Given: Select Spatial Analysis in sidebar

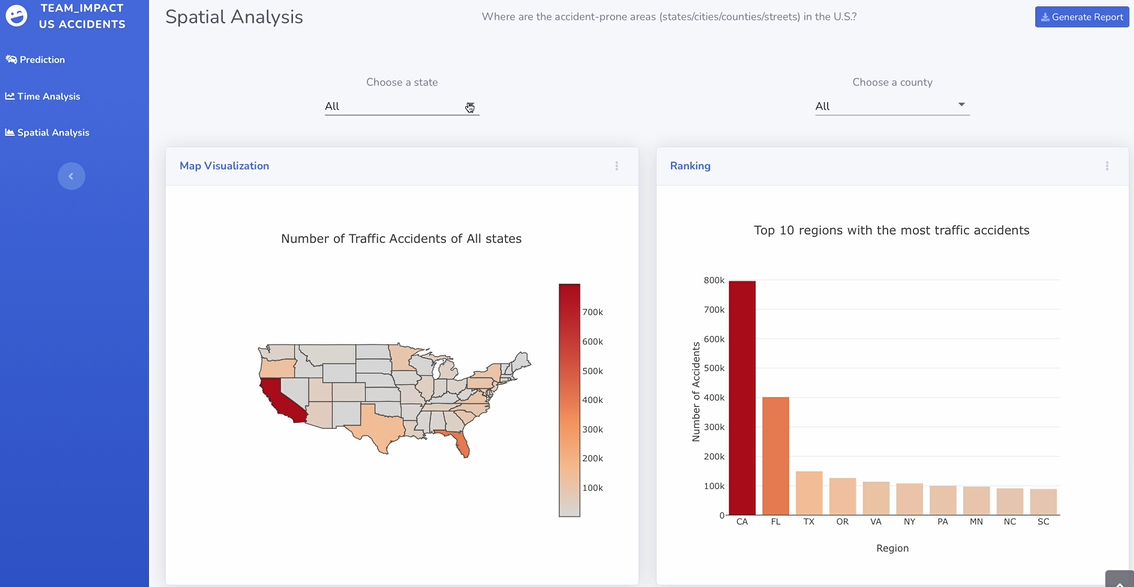Looking at the screenshot, I should [52, 133].
